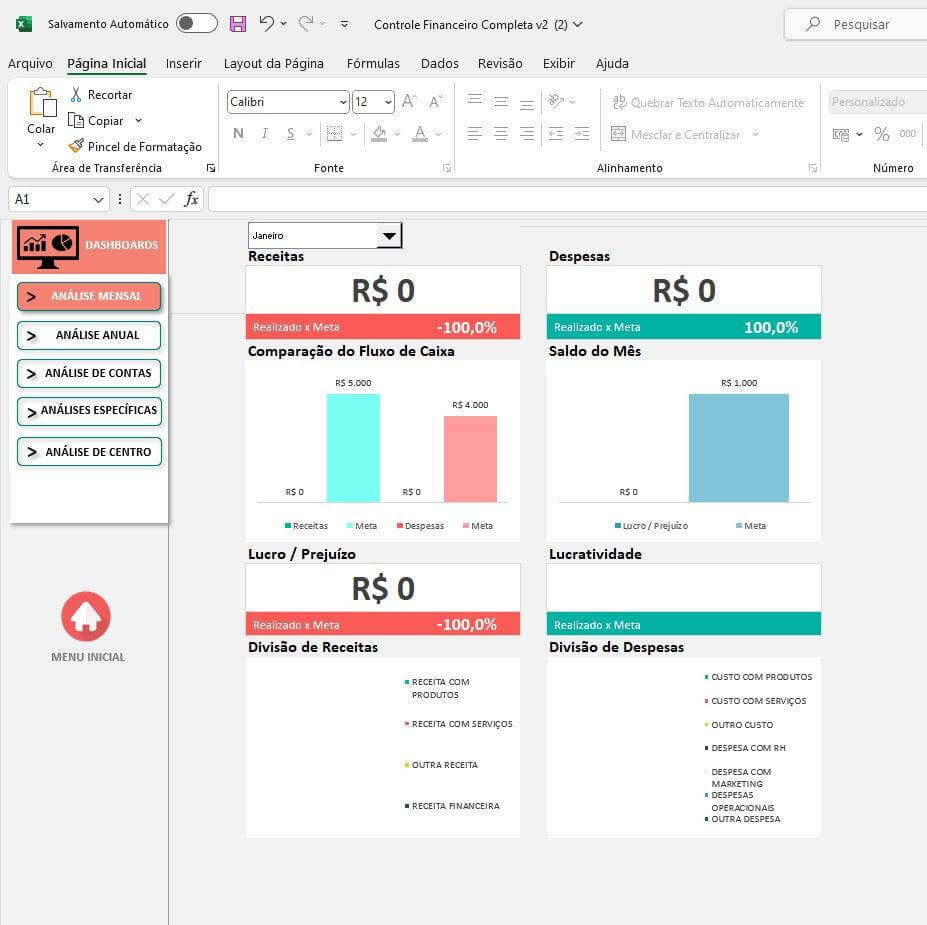Toggle italic I formatting
The width and height of the screenshot is (927, 925).
[x=265, y=134]
